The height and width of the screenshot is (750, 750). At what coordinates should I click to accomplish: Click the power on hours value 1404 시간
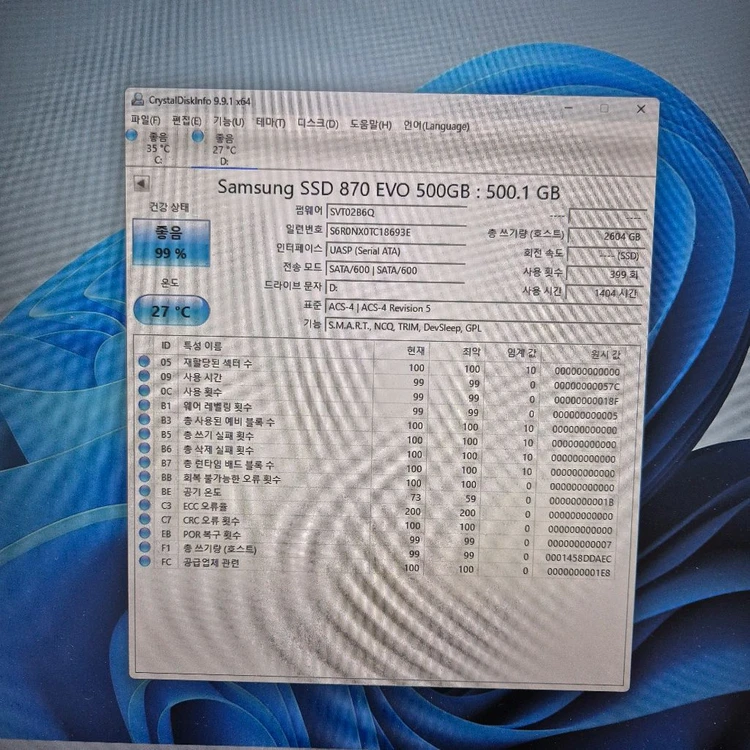604,293
